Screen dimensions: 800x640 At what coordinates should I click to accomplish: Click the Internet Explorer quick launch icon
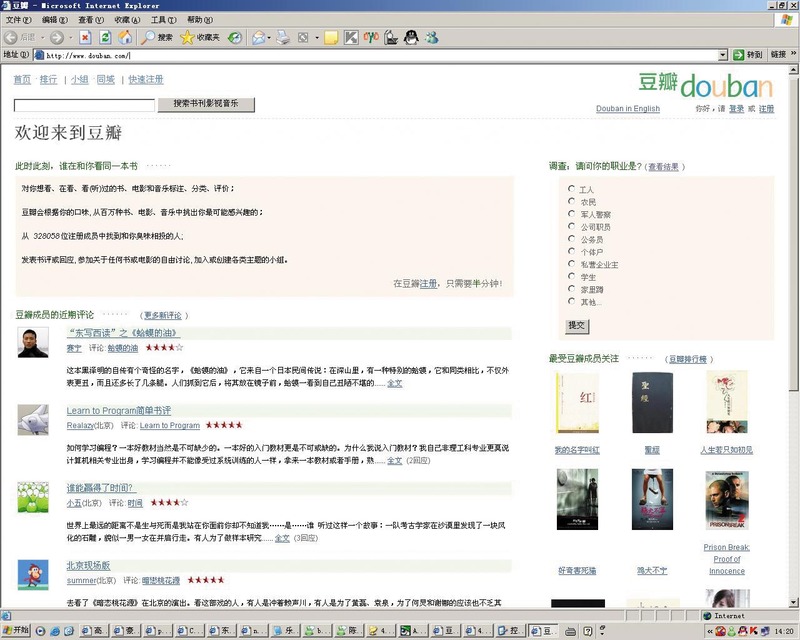(55, 631)
